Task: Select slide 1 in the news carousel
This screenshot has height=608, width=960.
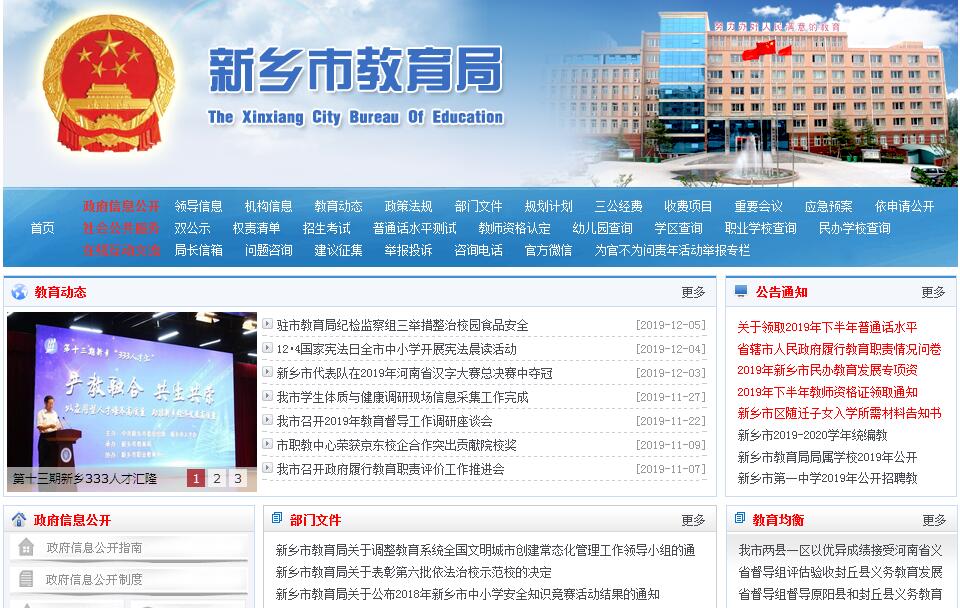Action: tap(196, 478)
